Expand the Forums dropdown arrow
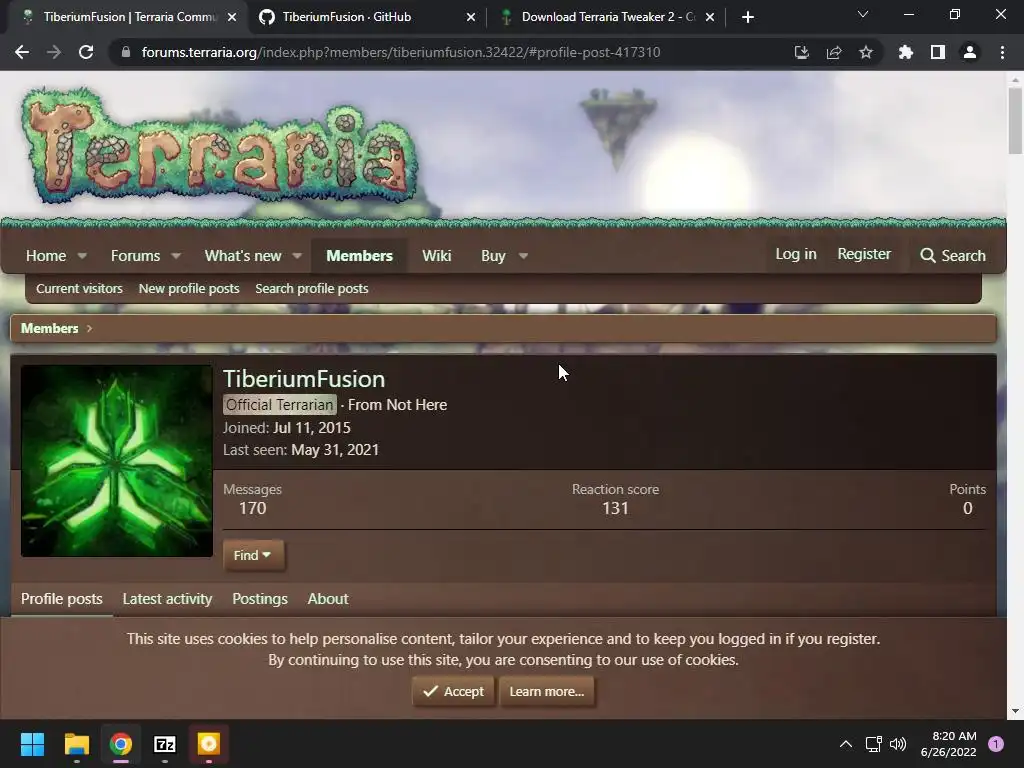1024x768 pixels. [x=176, y=256]
